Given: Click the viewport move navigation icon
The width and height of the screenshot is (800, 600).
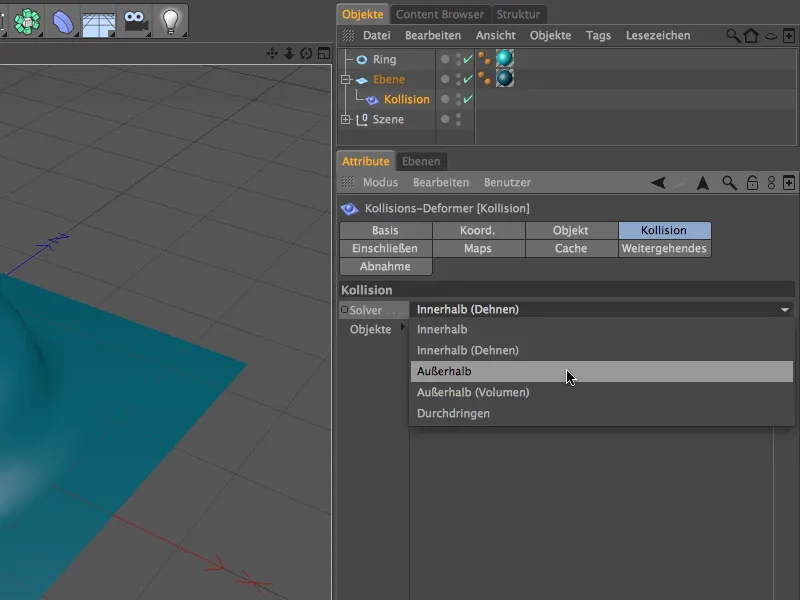Looking at the screenshot, I should coord(272,53).
